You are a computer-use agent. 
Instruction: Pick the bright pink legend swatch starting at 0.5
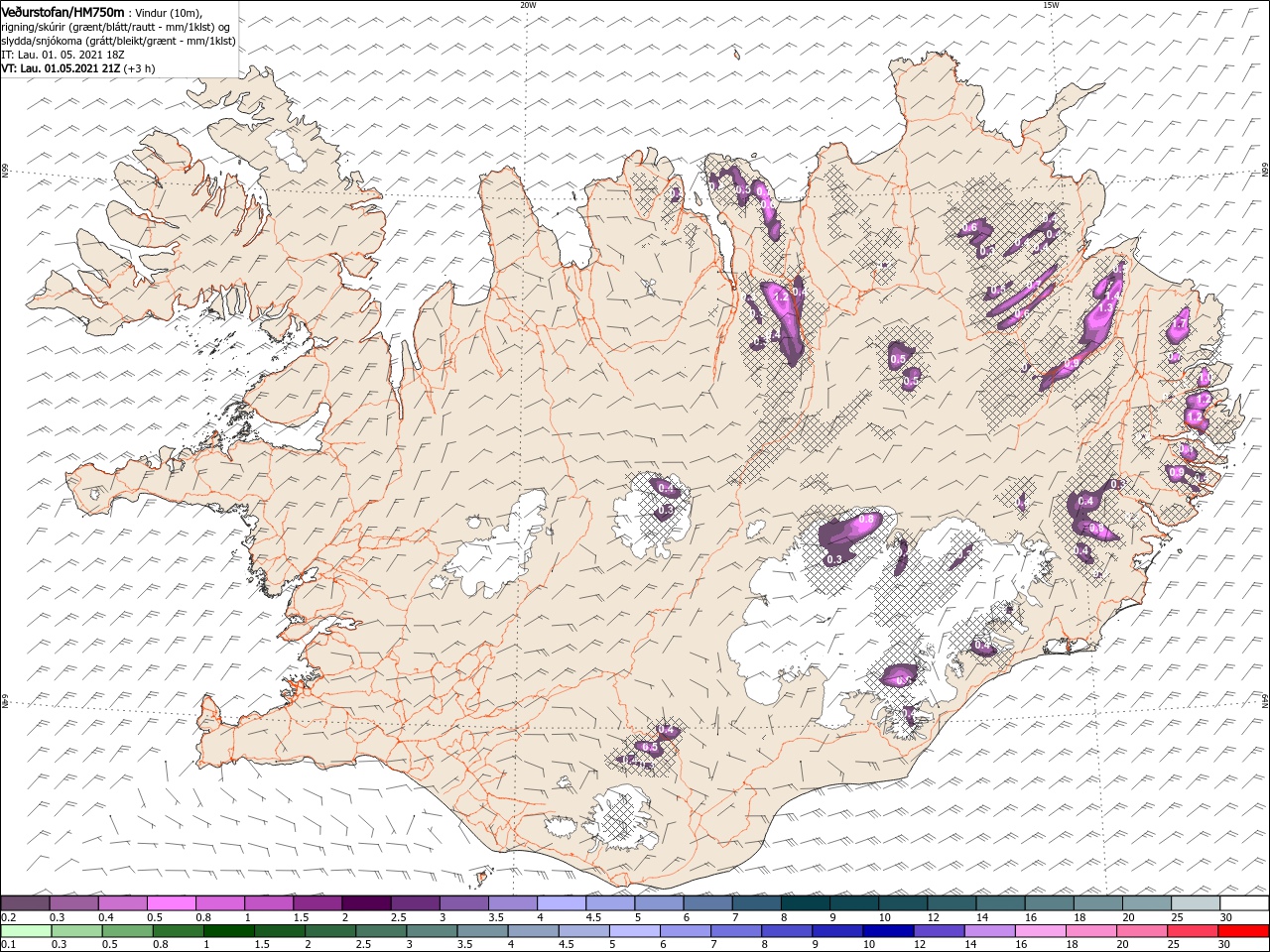(x=171, y=903)
